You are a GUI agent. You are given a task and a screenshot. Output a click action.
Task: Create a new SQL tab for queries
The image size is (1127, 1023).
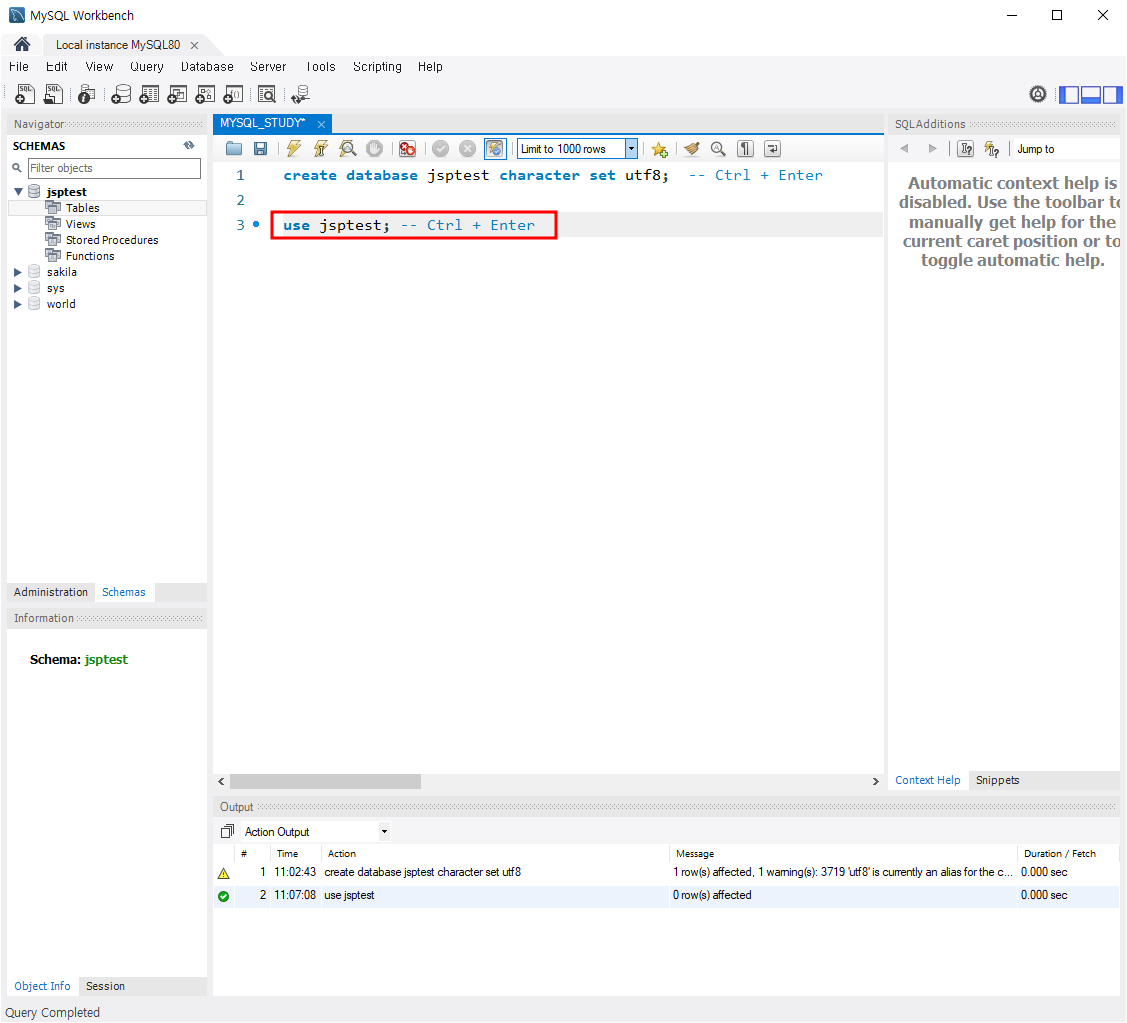25,94
